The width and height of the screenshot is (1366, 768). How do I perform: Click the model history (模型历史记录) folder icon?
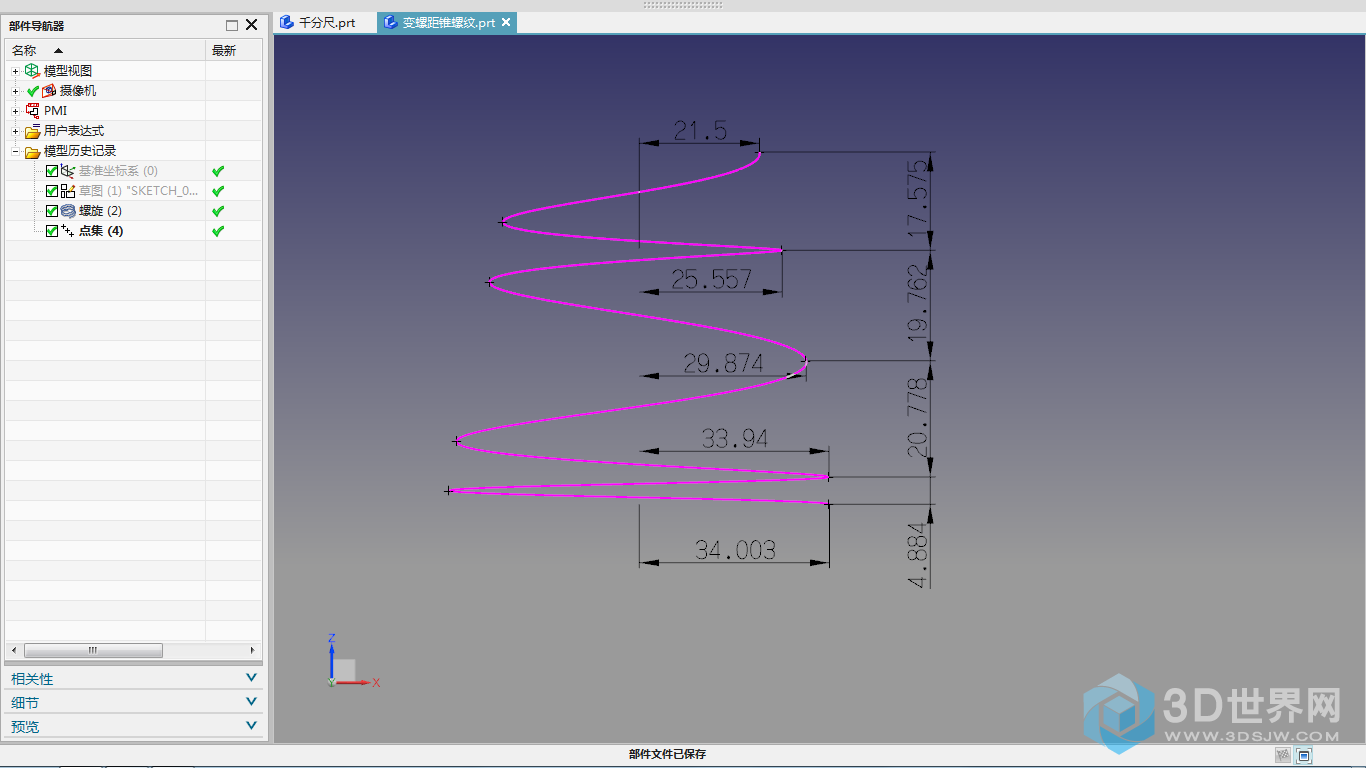tap(32, 151)
